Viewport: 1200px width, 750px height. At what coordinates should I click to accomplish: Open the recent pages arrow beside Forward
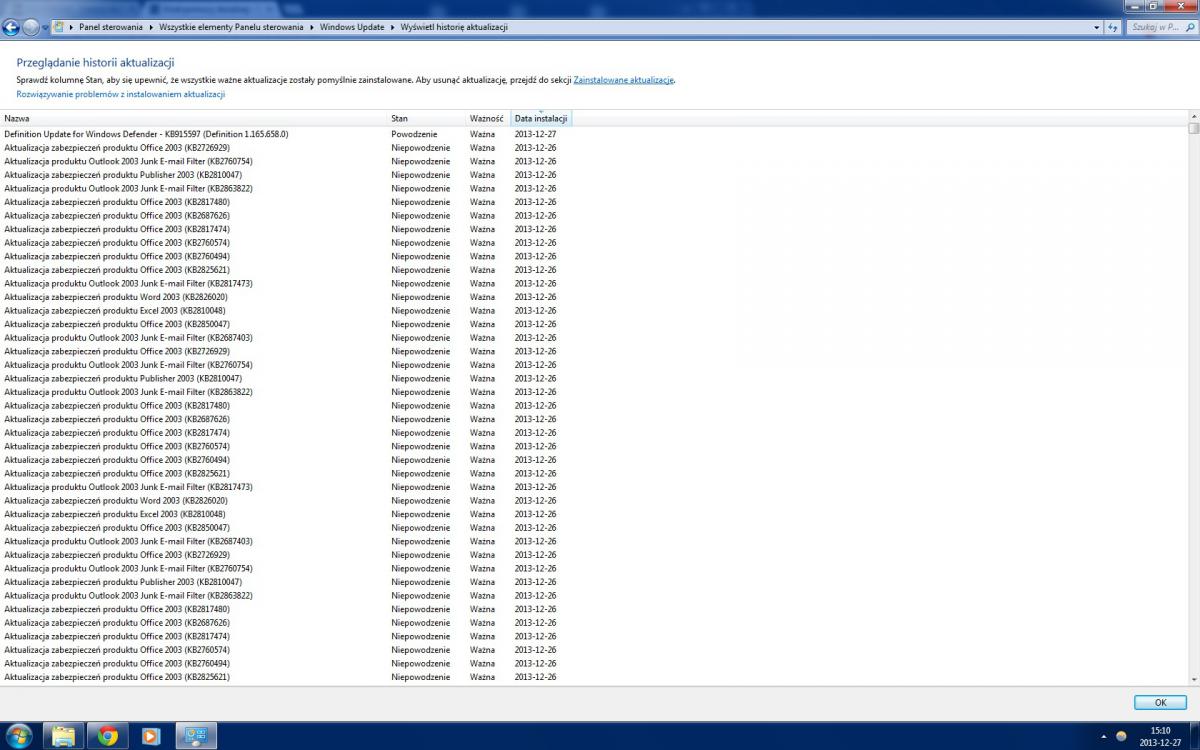tap(45, 27)
